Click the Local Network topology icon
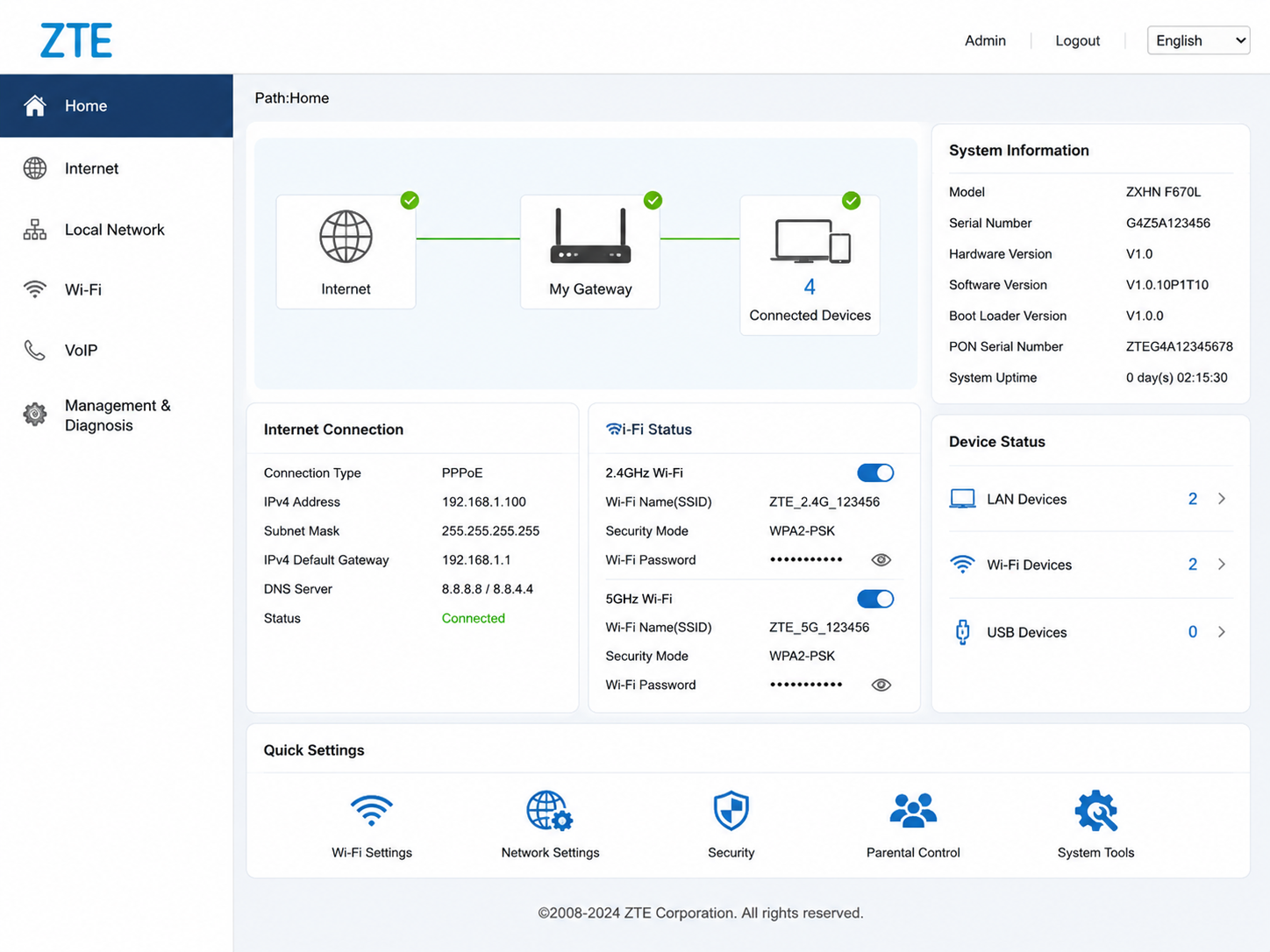This screenshot has width=1270, height=952. [35, 230]
